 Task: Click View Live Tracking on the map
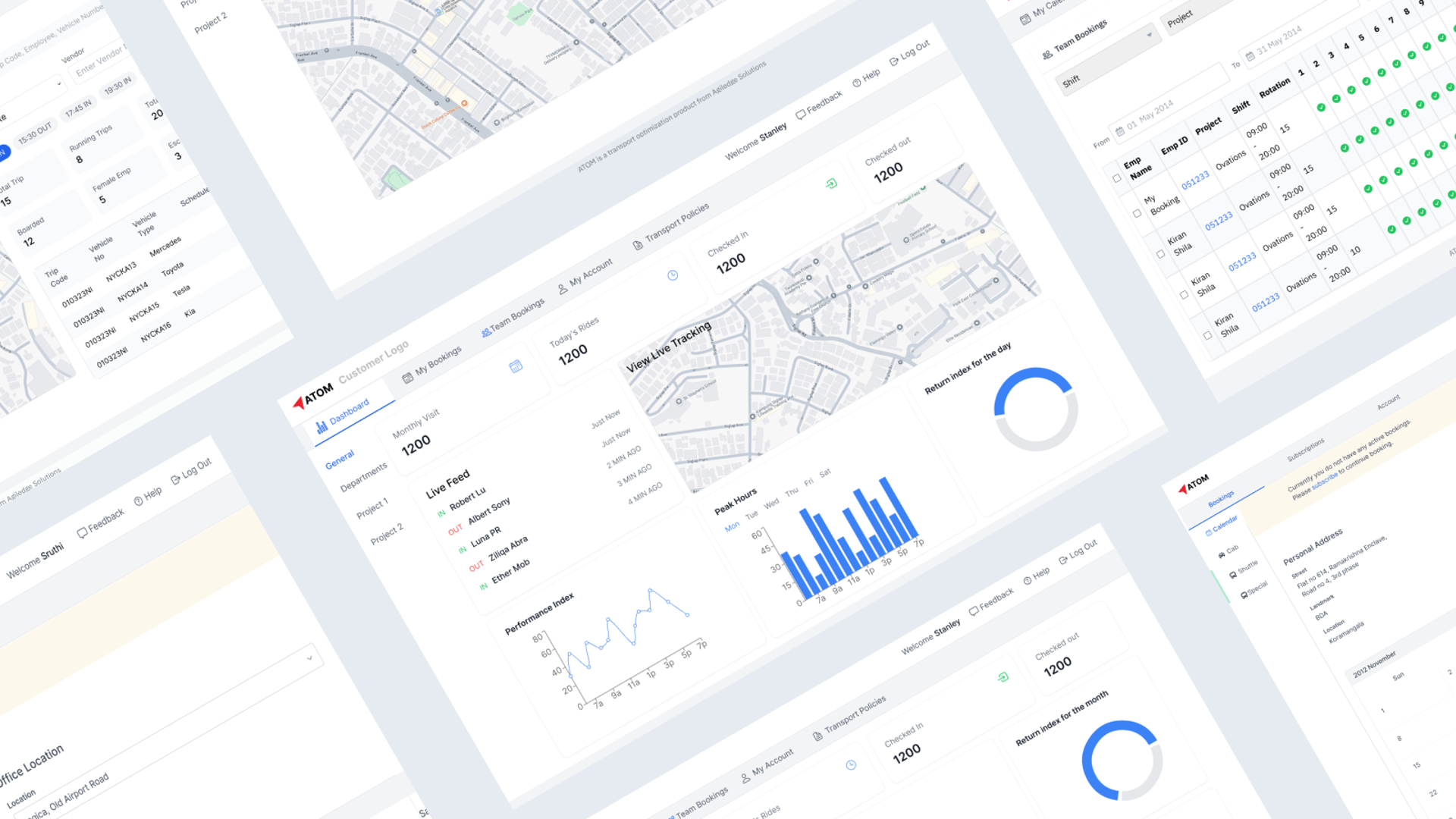click(x=669, y=347)
